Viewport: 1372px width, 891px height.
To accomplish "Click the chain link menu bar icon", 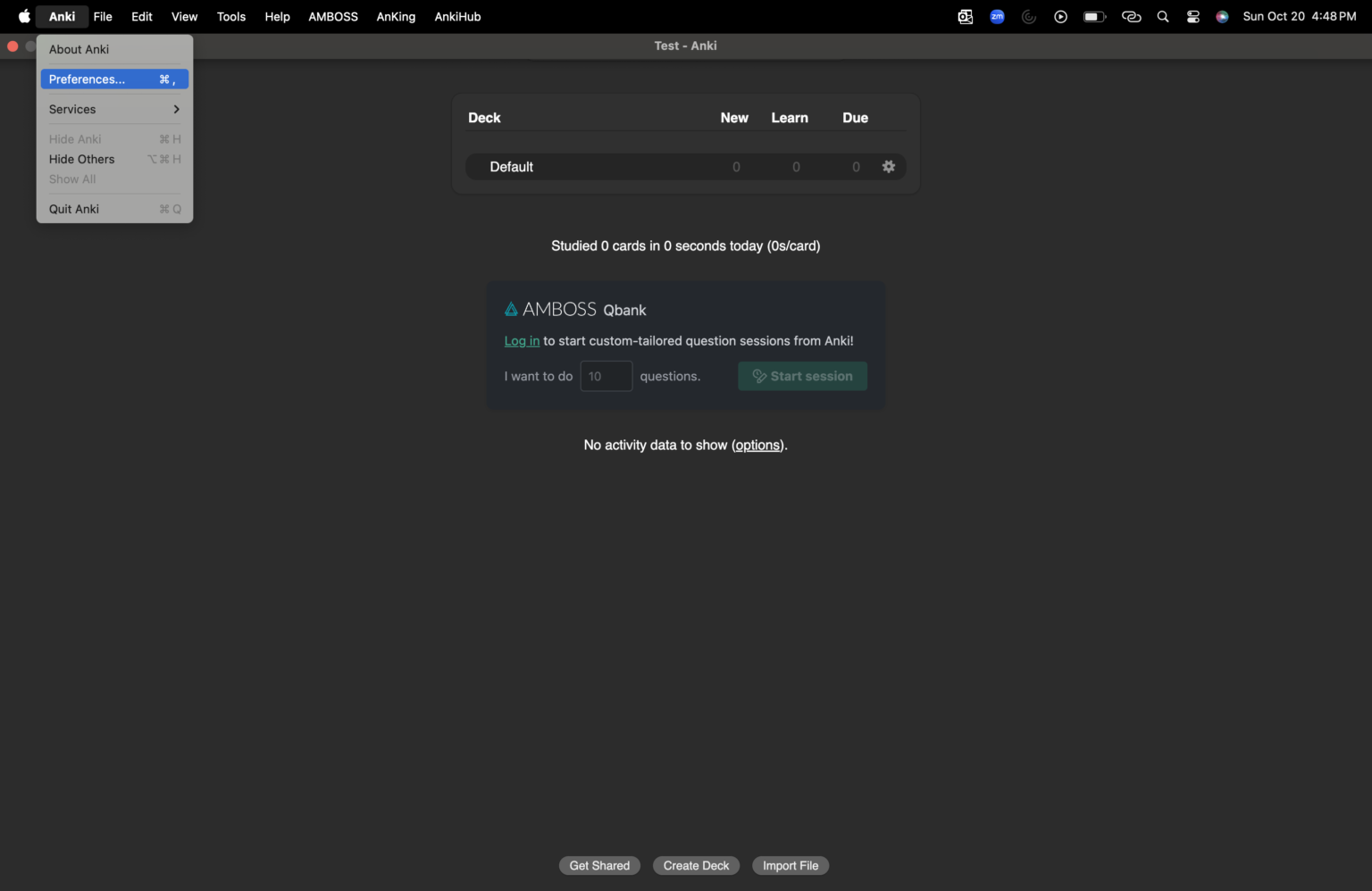I will tap(1132, 16).
